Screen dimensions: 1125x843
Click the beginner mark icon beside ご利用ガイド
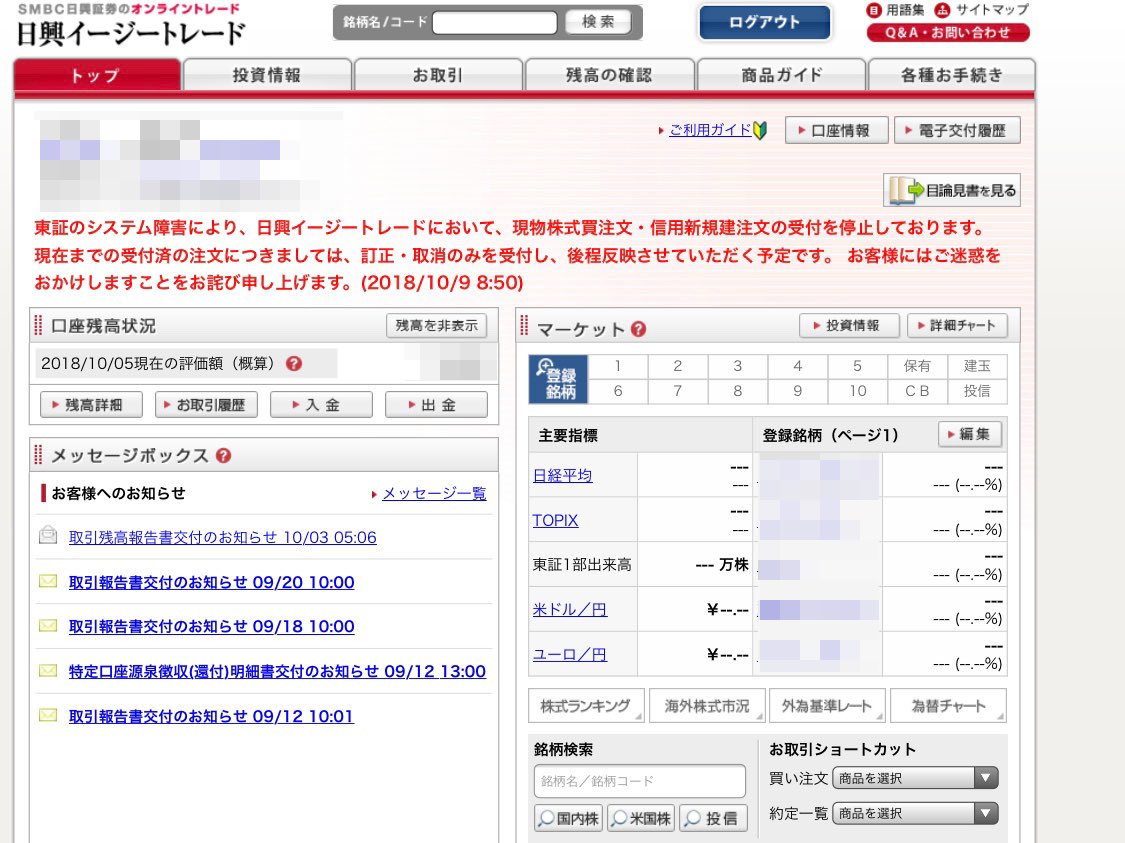pos(760,130)
